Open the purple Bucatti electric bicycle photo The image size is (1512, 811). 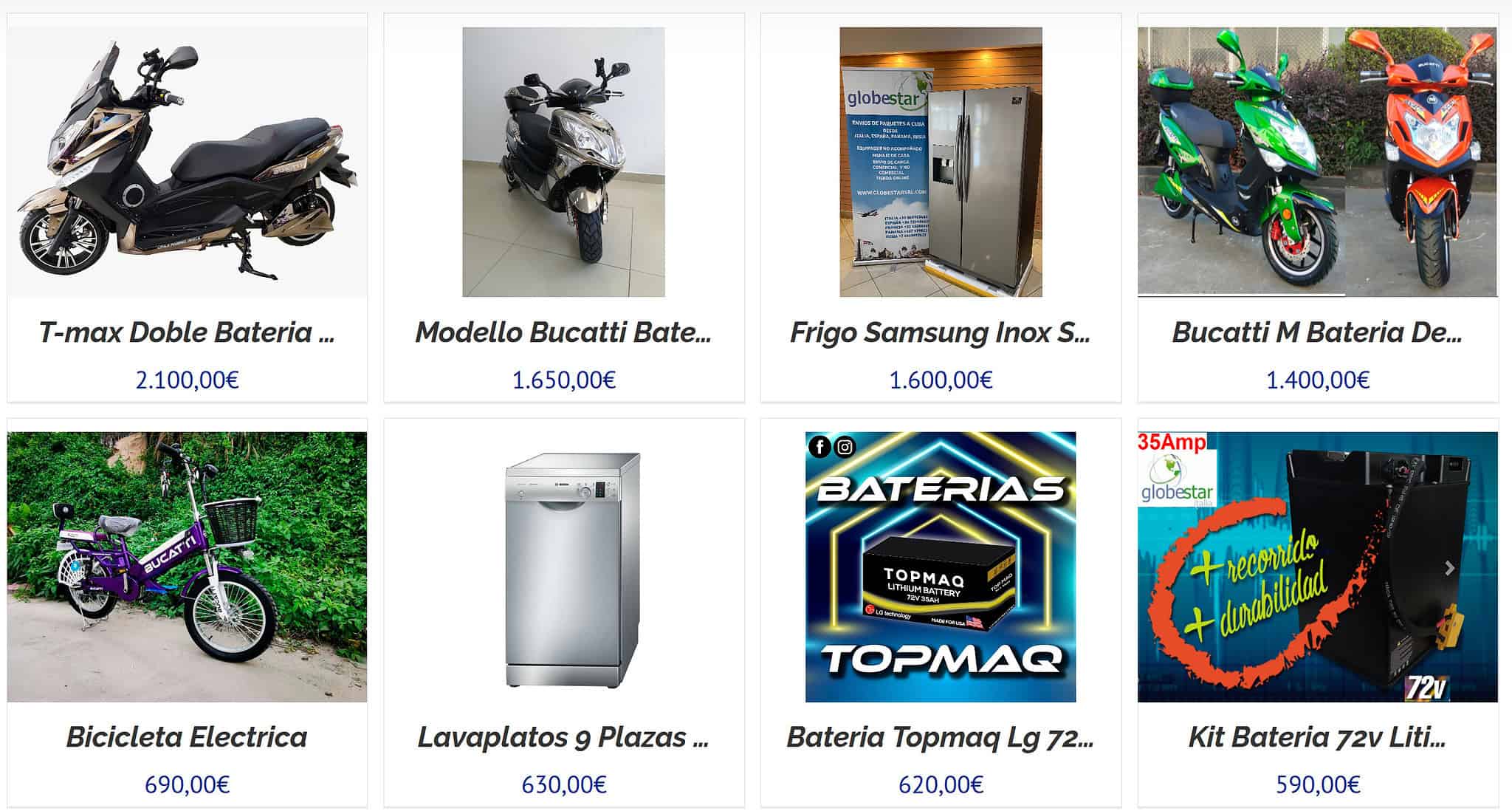click(187, 567)
